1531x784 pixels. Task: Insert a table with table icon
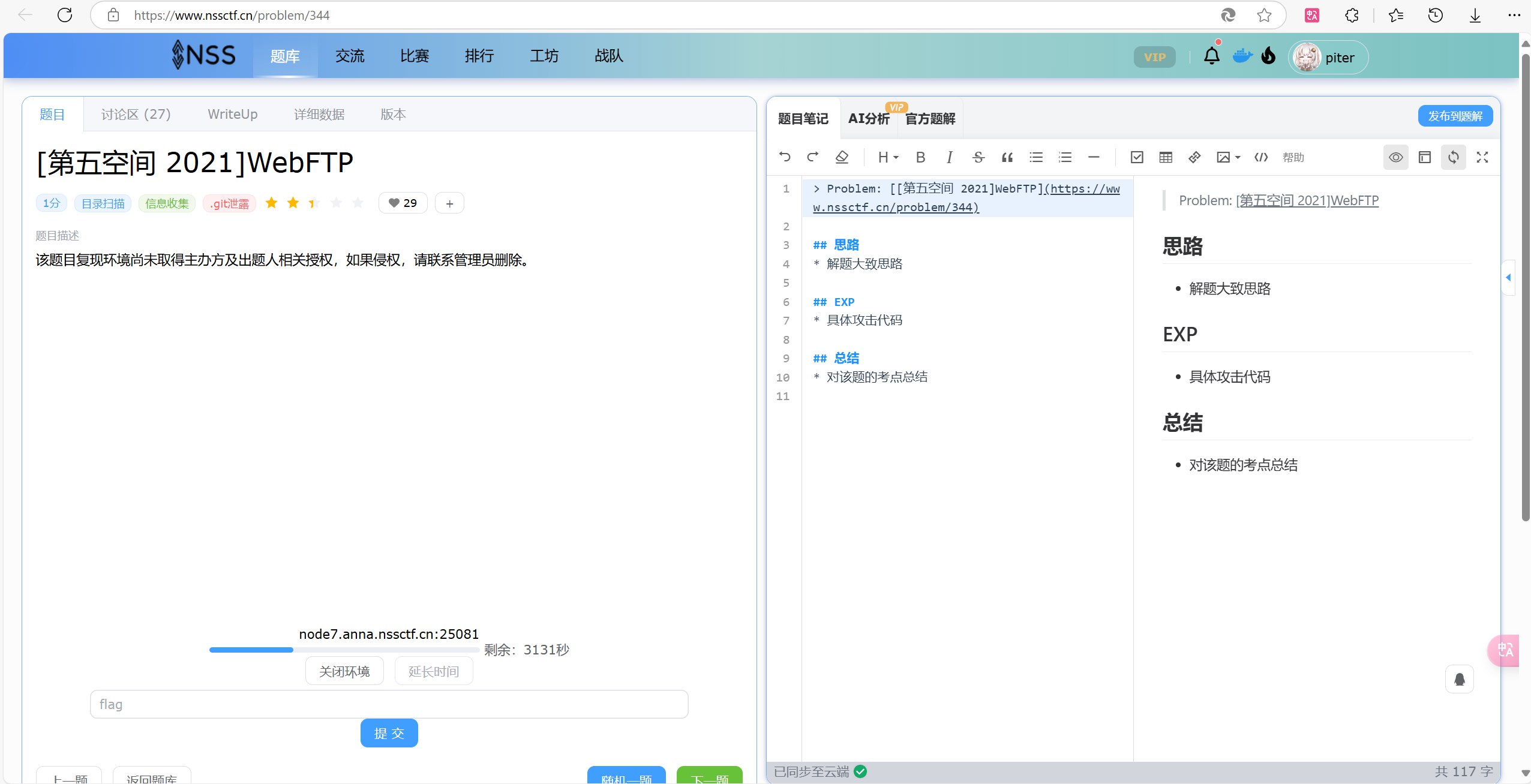coord(1166,157)
